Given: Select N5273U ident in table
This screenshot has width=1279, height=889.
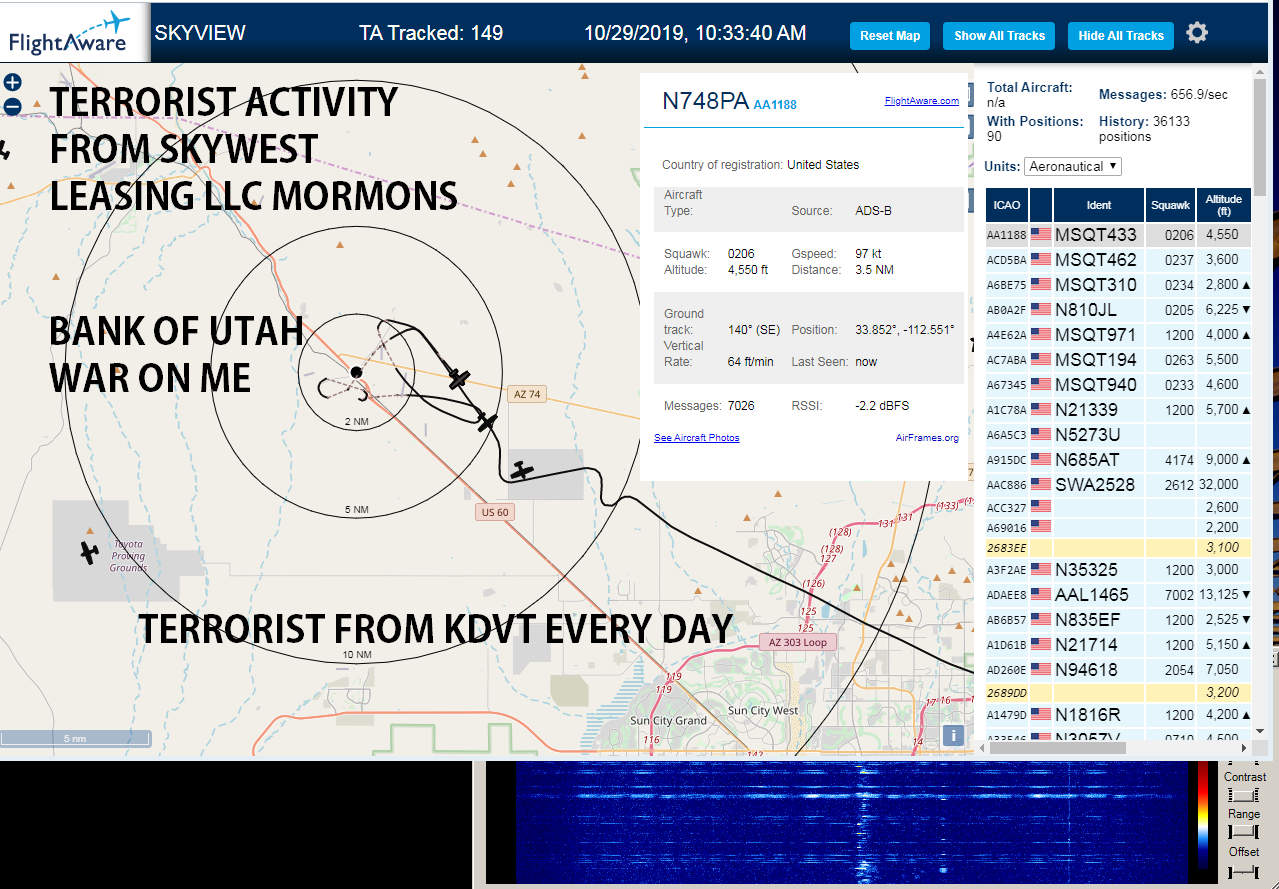Looking at the screenshot, I should [1088, 435].
